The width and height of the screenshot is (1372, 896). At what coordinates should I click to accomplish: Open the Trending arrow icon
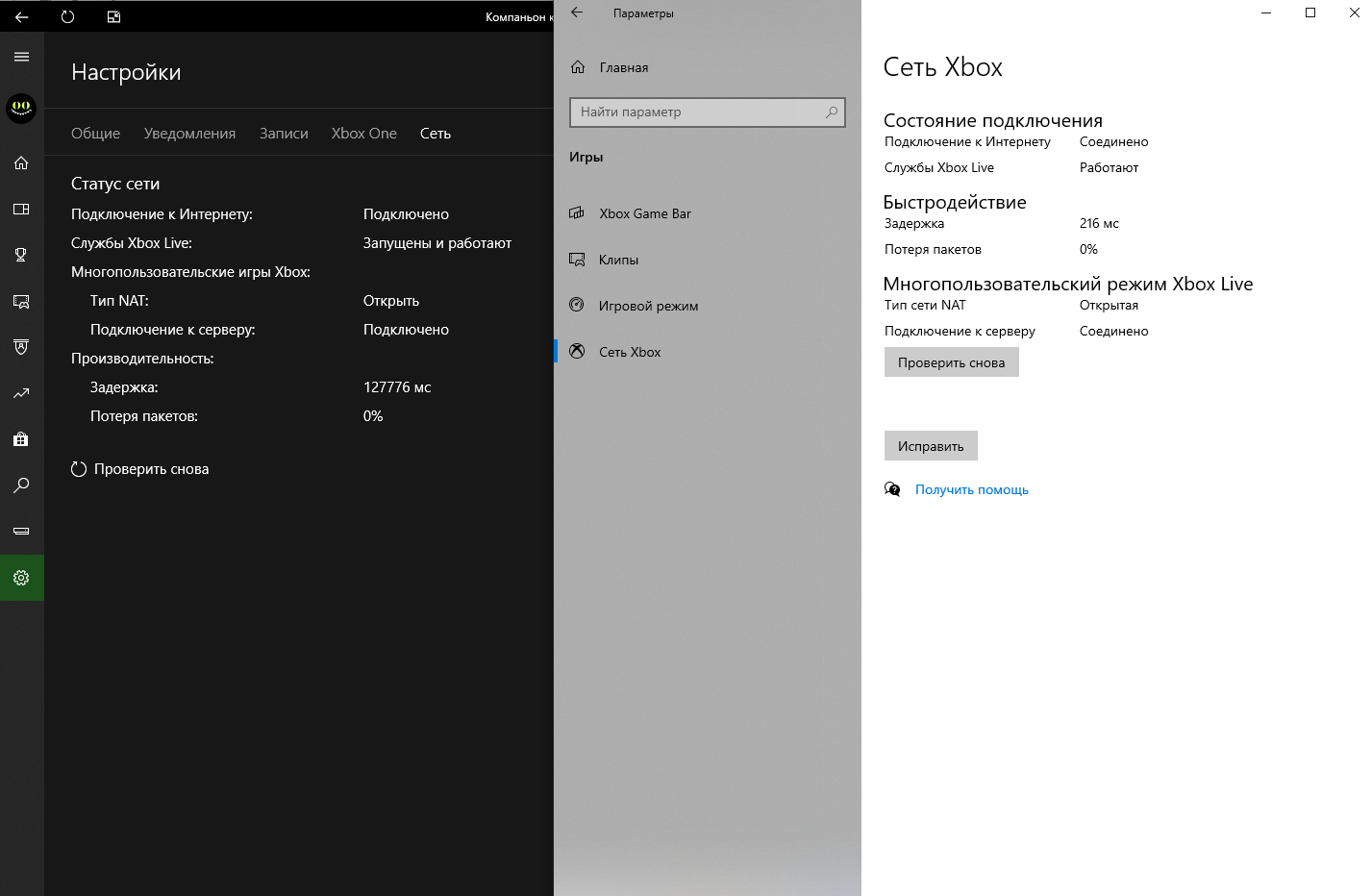(21, 393)
